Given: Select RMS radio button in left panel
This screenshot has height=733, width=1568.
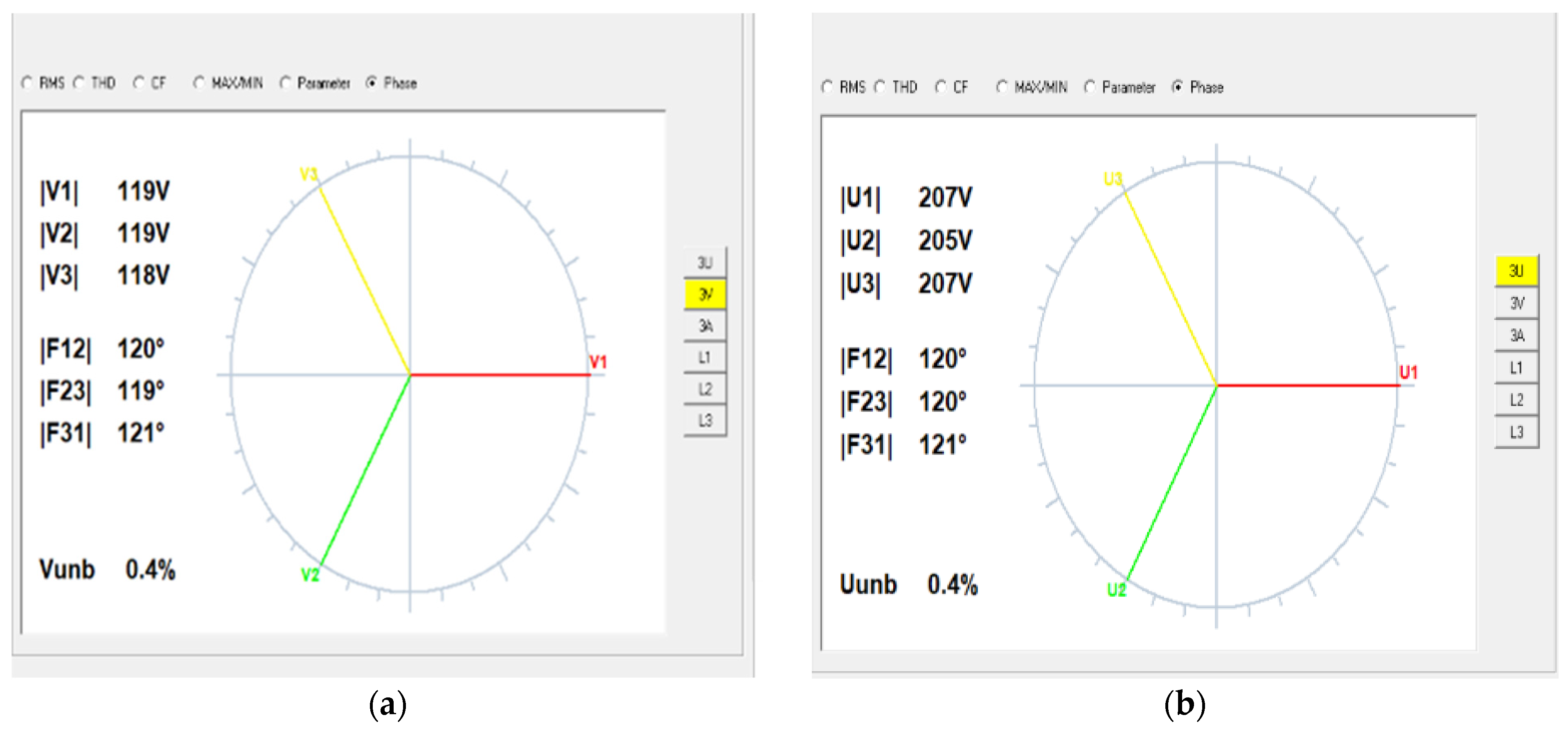Looking at the screenshot, I should [27, 83].
